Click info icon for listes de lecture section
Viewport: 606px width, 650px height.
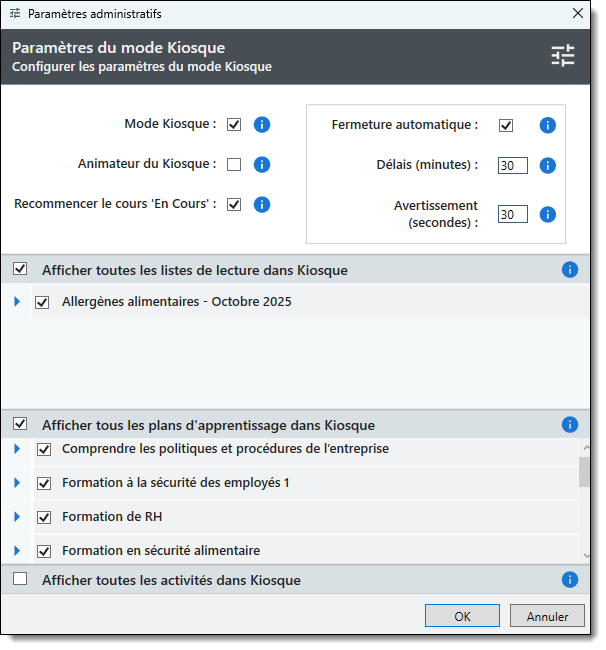(570, 270)
